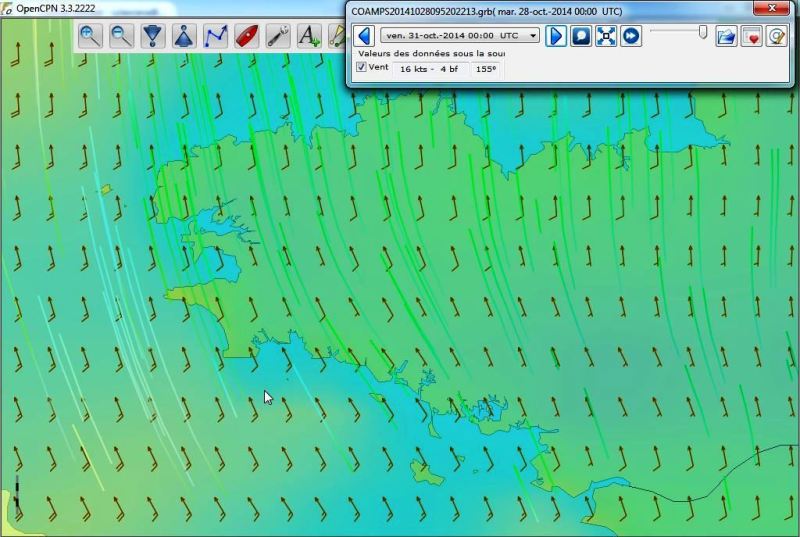Toggle the red boat auto-follow icon
The width and height of the screenshot is (800, 537).
point(246,37)
